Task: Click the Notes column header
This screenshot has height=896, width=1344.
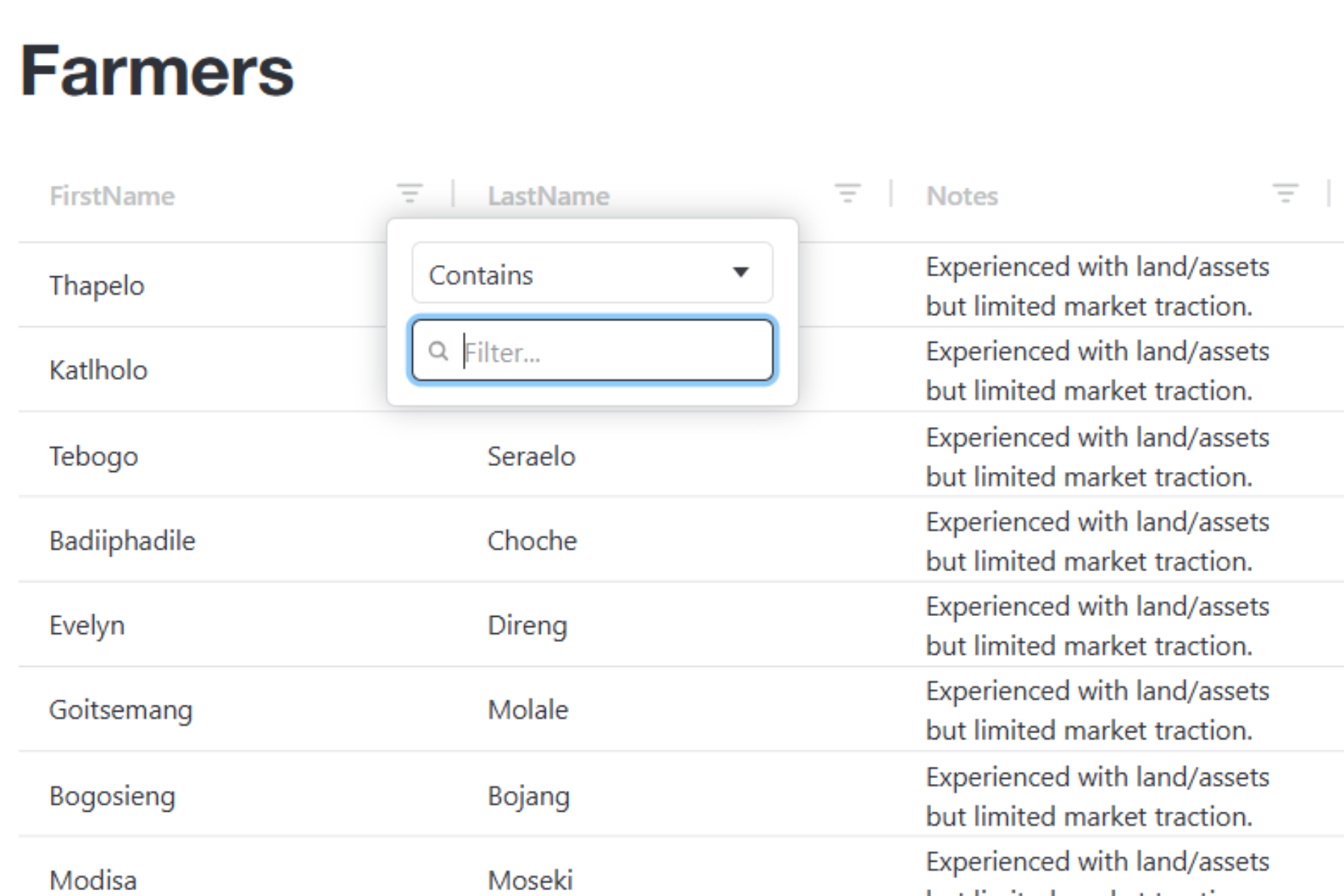Action: point(962,196)
